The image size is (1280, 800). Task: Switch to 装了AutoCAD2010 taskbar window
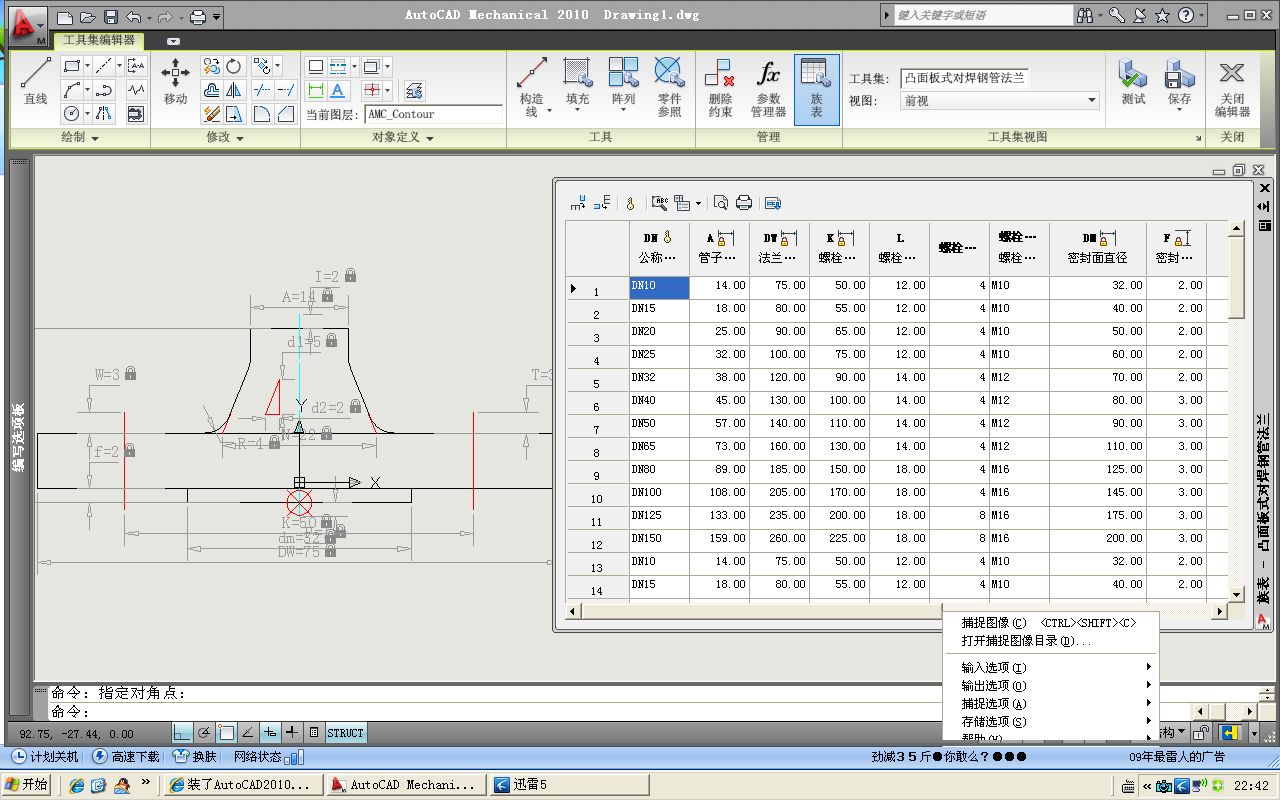(x=243, y=785)
